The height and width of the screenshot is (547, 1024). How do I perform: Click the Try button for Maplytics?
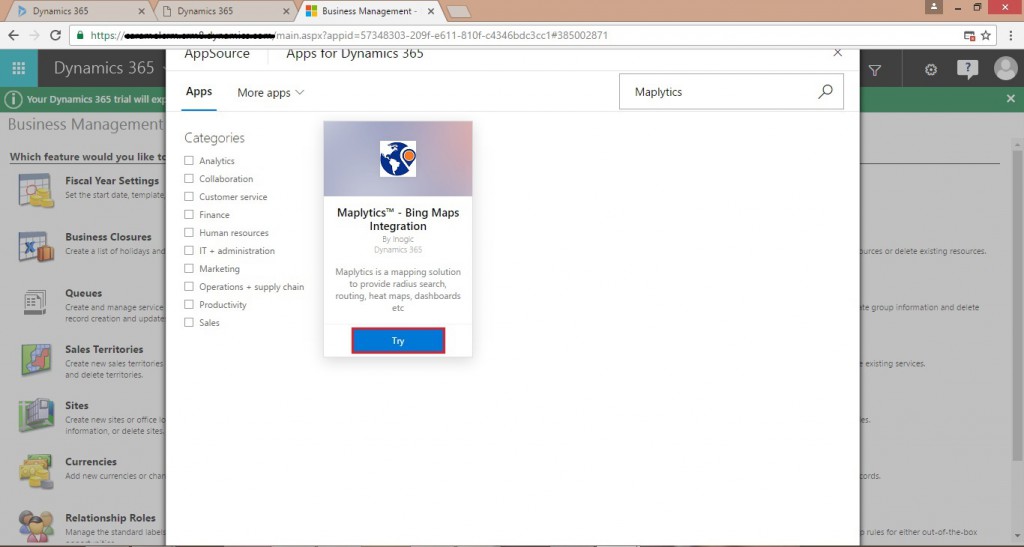[398, 341]
